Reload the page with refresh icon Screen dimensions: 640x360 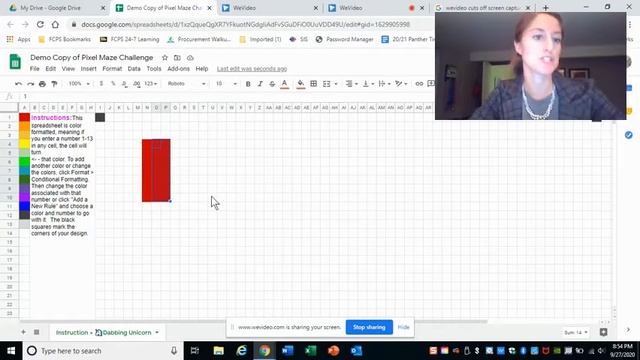pos(40,24)
